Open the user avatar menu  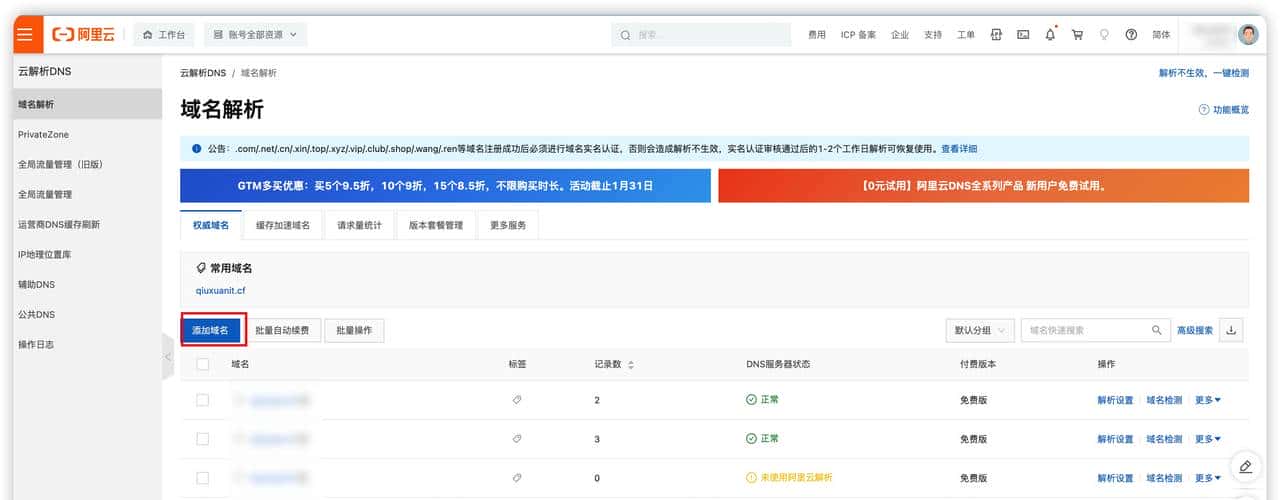click(1248, 35)
